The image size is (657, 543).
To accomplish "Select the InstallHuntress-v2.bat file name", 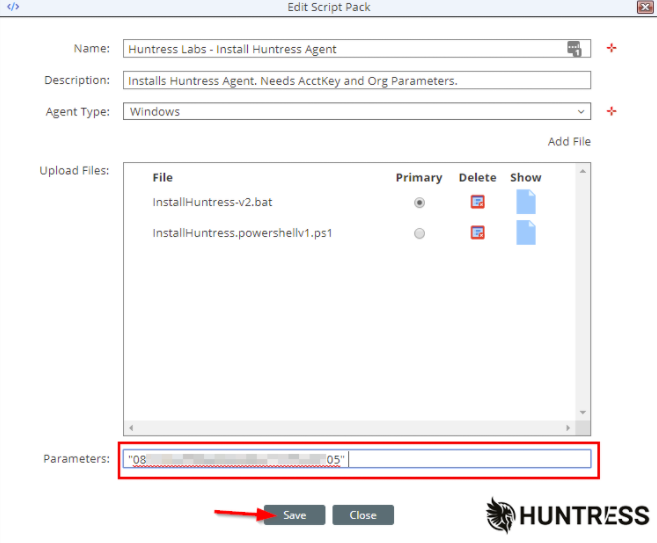I will pyautogui.click(x=212, y=202).
